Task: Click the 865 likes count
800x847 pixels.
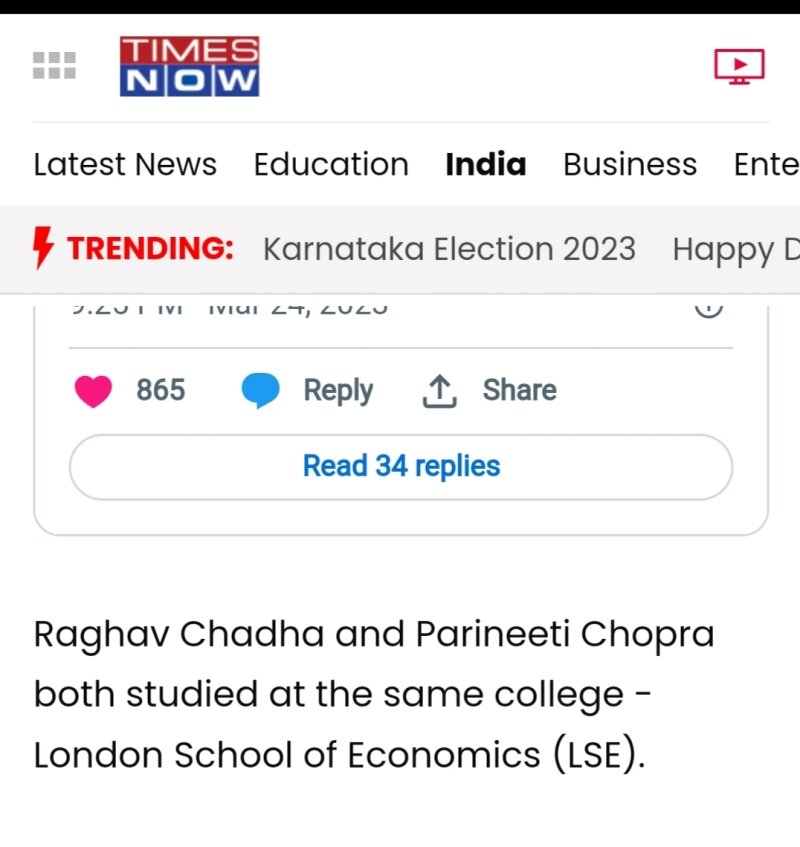Action: (160, 390)
